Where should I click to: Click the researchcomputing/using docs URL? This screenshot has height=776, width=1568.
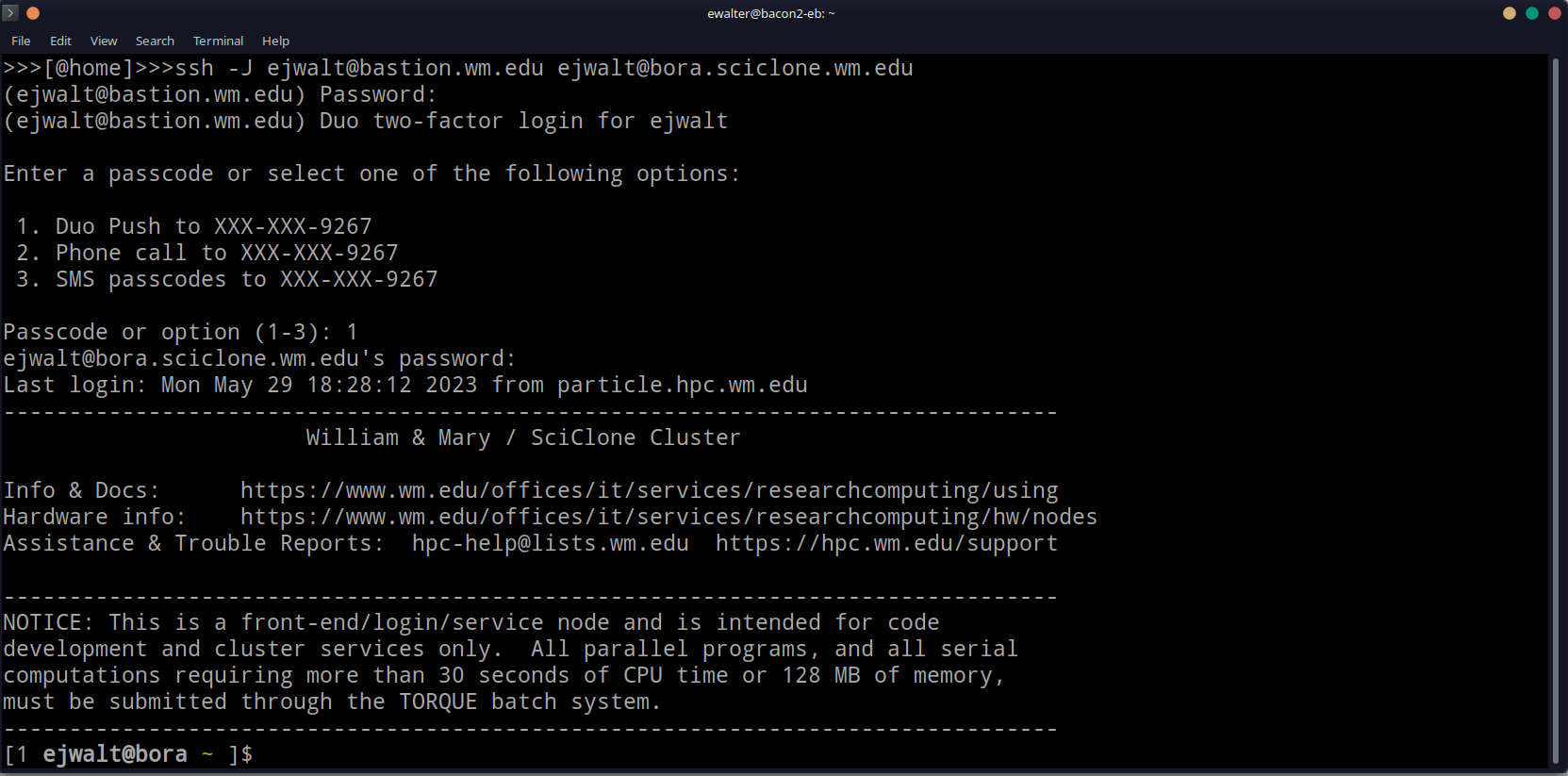point(649,490)
